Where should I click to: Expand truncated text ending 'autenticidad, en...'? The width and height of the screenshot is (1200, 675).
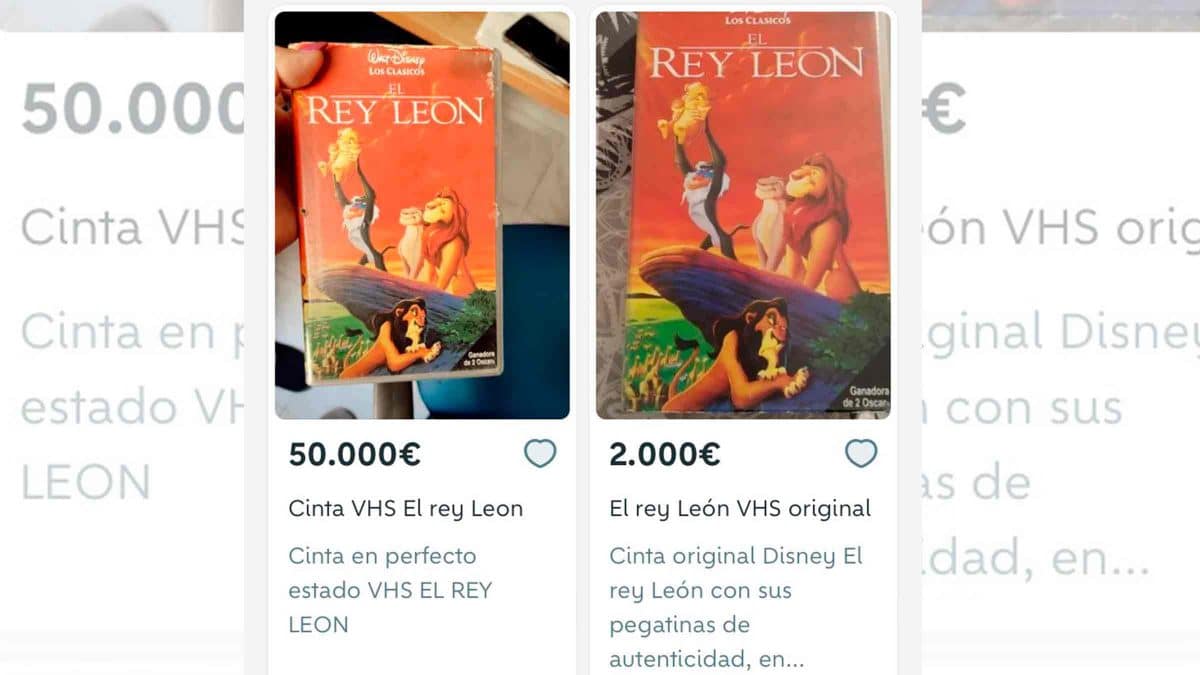click(x=707, y=659)
